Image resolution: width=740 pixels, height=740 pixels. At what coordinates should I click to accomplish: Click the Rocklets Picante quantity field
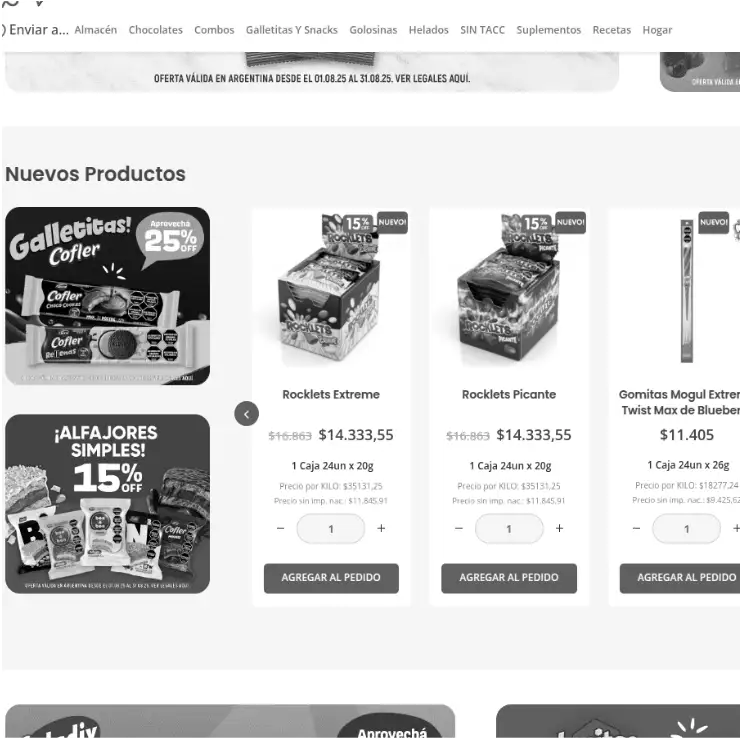pyautogui.click(x=509, y=529)
